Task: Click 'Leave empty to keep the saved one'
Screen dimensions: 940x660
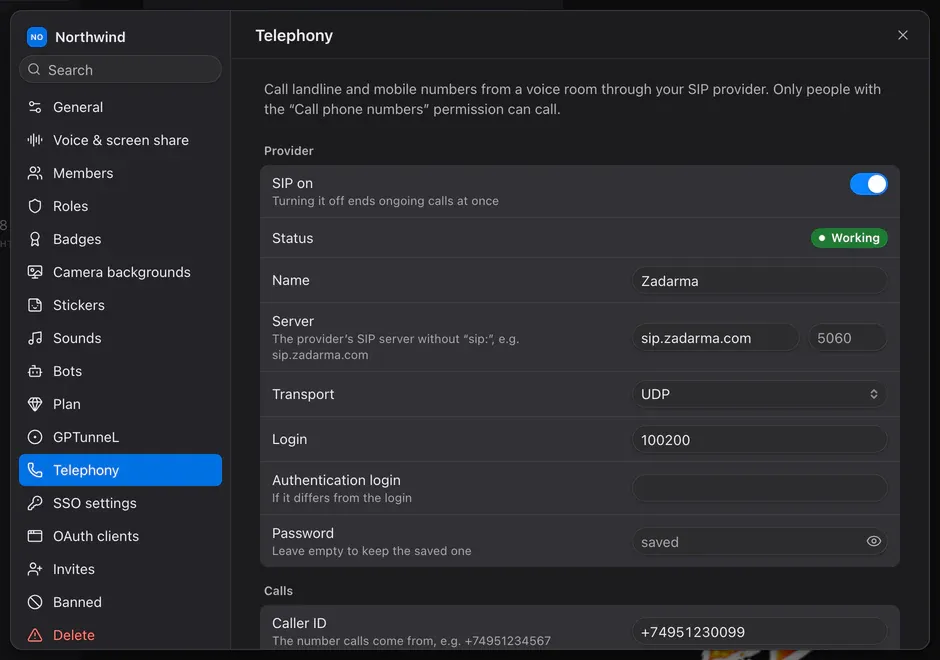Action: coord(371,551)
